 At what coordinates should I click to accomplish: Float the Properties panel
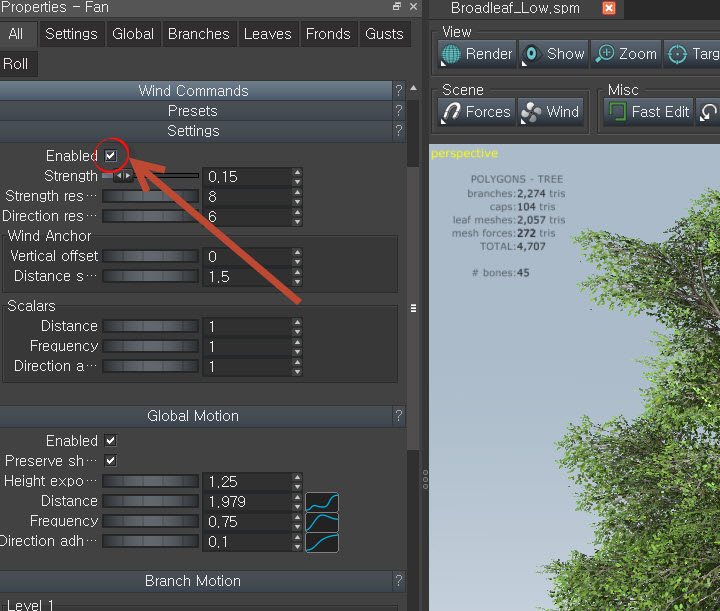(x=397, y=6)
